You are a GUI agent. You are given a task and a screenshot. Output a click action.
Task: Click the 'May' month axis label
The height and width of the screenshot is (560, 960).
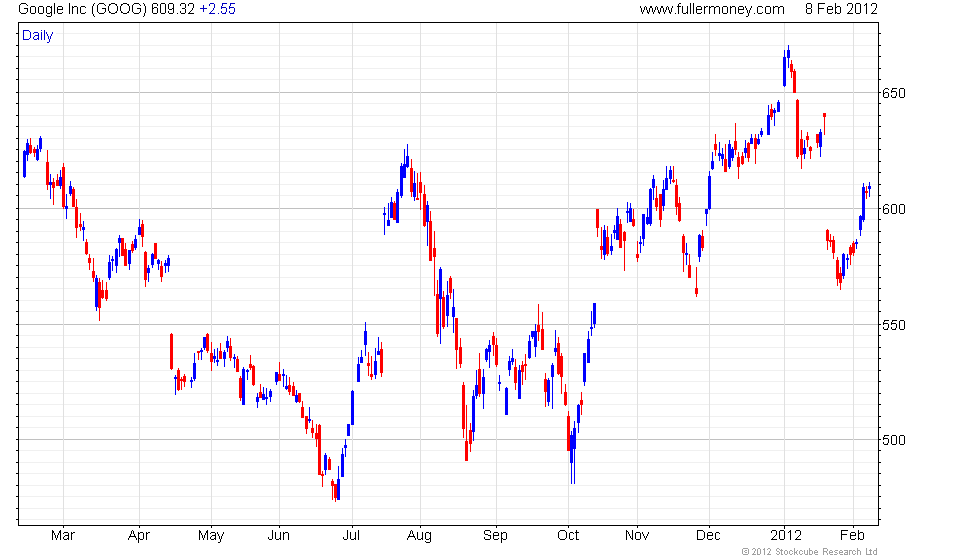coord(211,536)
